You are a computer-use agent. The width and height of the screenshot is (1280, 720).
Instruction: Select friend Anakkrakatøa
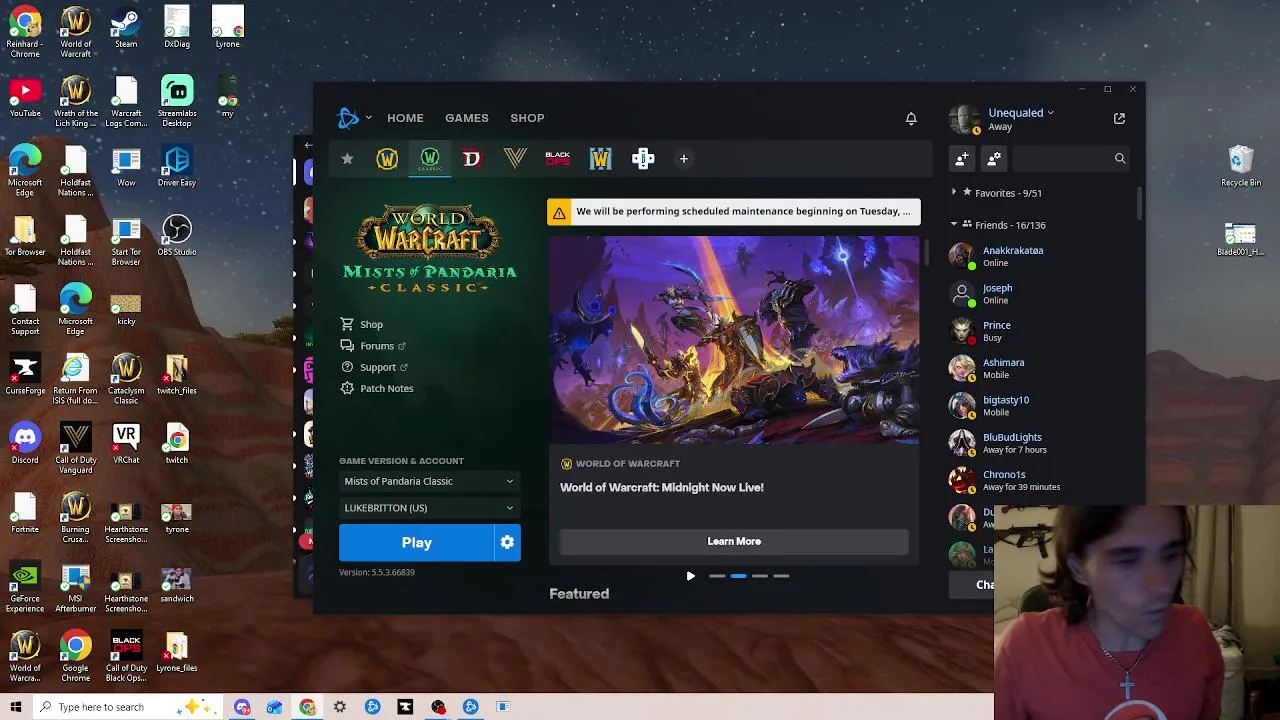point(1040,256)
